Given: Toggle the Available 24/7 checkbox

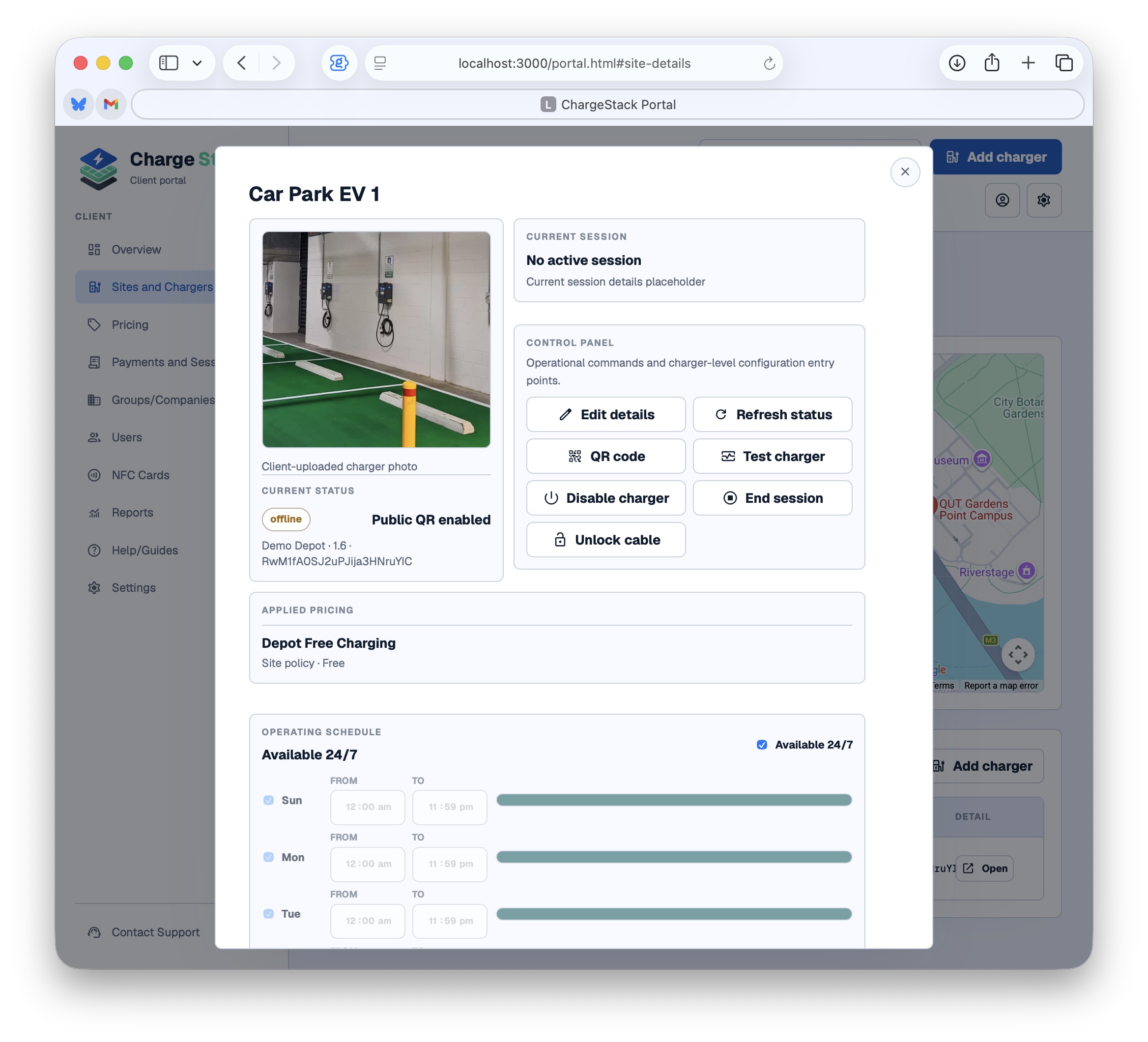Looking at the screenshot, I should point(761,745).
